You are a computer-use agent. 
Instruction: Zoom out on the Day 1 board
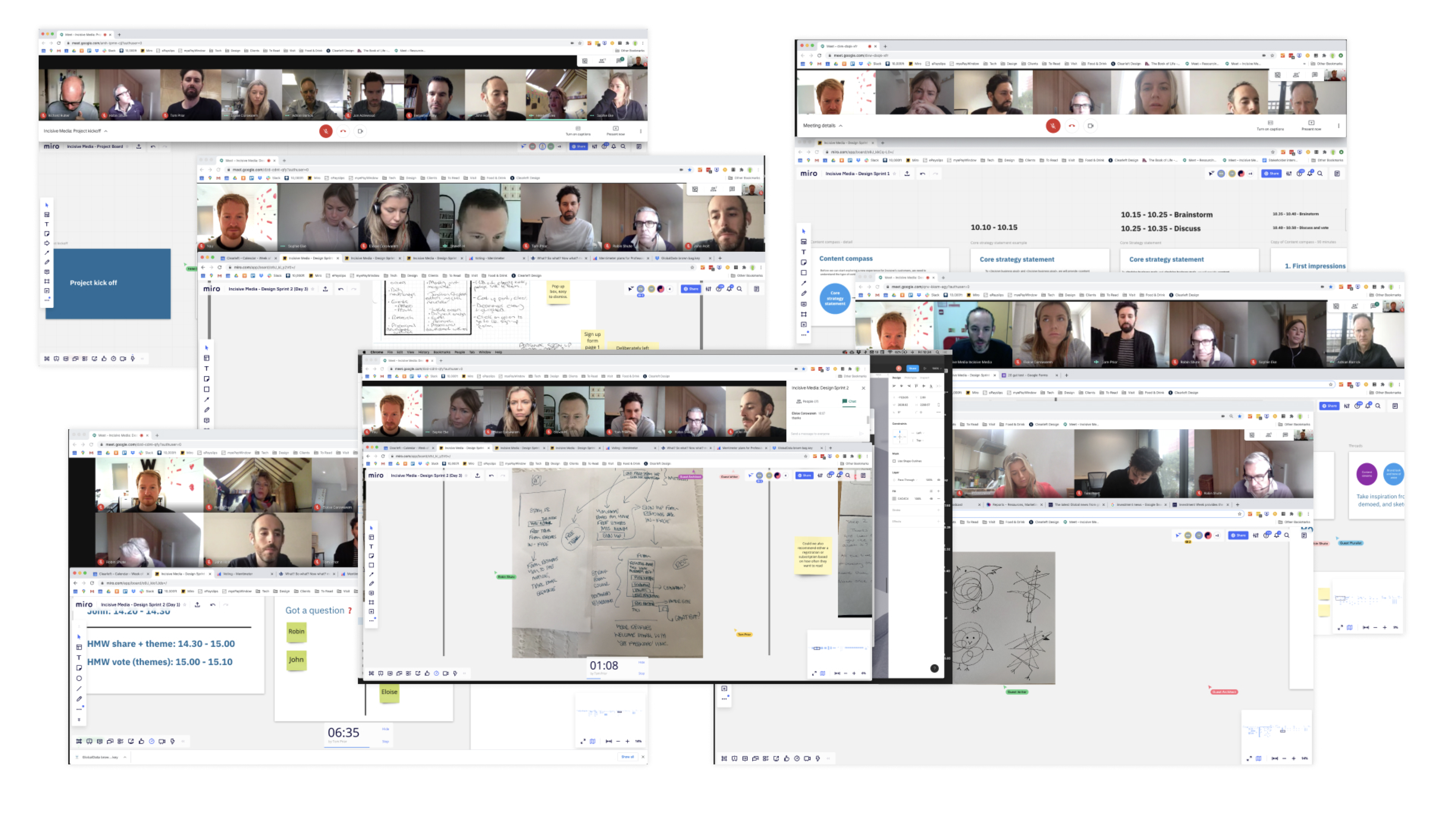pyautogui.click(x=618, y=741)
